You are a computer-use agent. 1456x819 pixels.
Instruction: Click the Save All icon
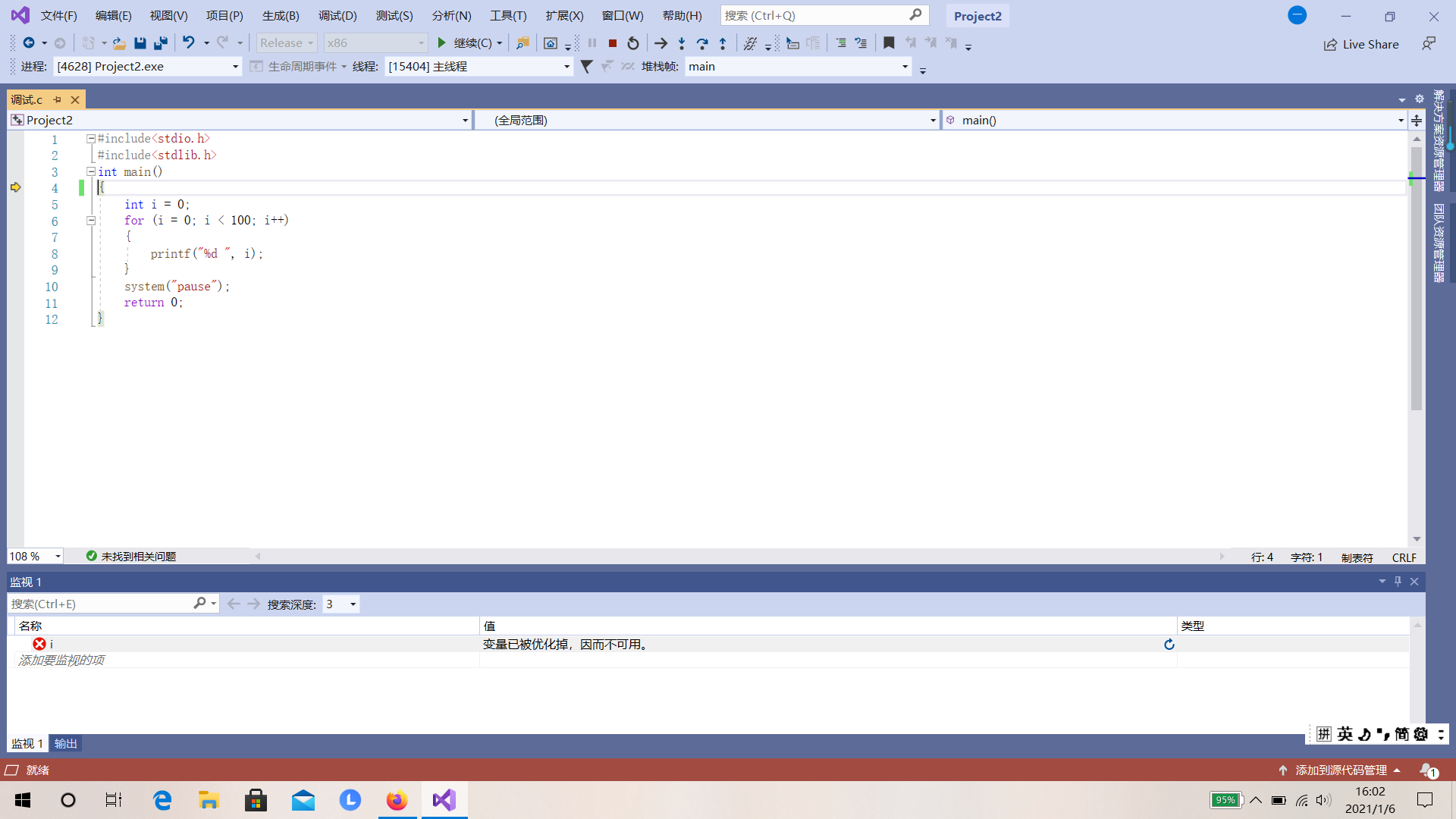click(x=161, y=43)
